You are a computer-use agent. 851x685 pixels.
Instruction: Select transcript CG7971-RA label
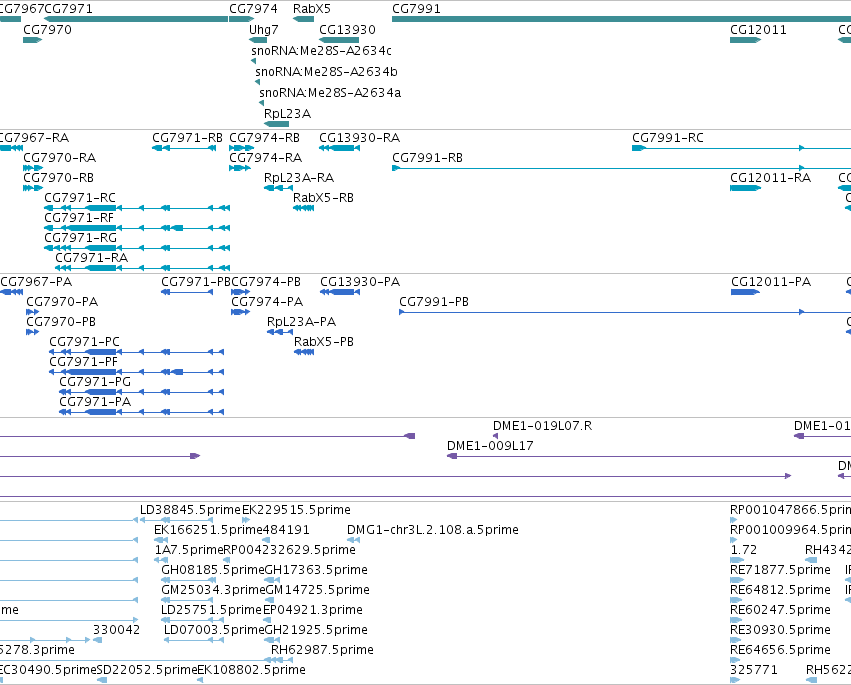(x=92, y=258)
